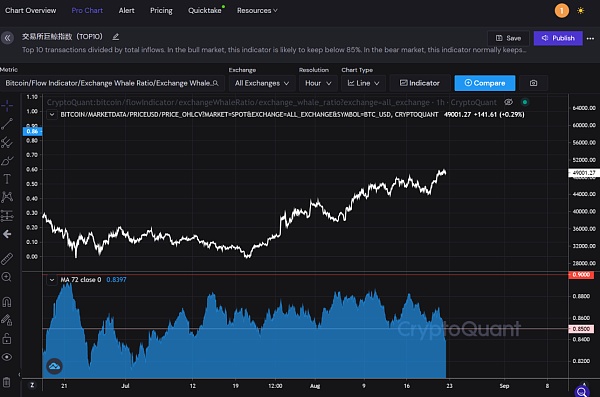
Task: Open the Pricing menu item
Action: coord(161,11)
